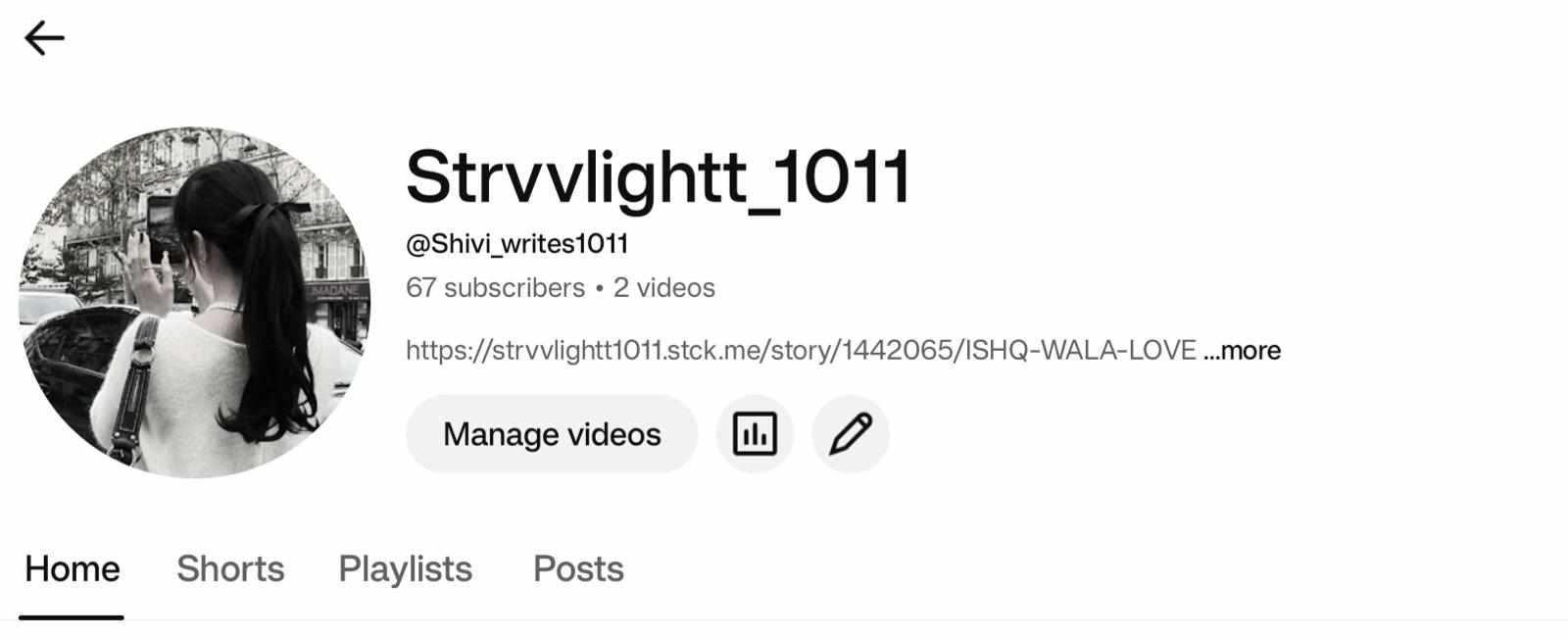The image size is (1568, 639).
Task: Expand channel description with ...more
Action: [1242, 351]
